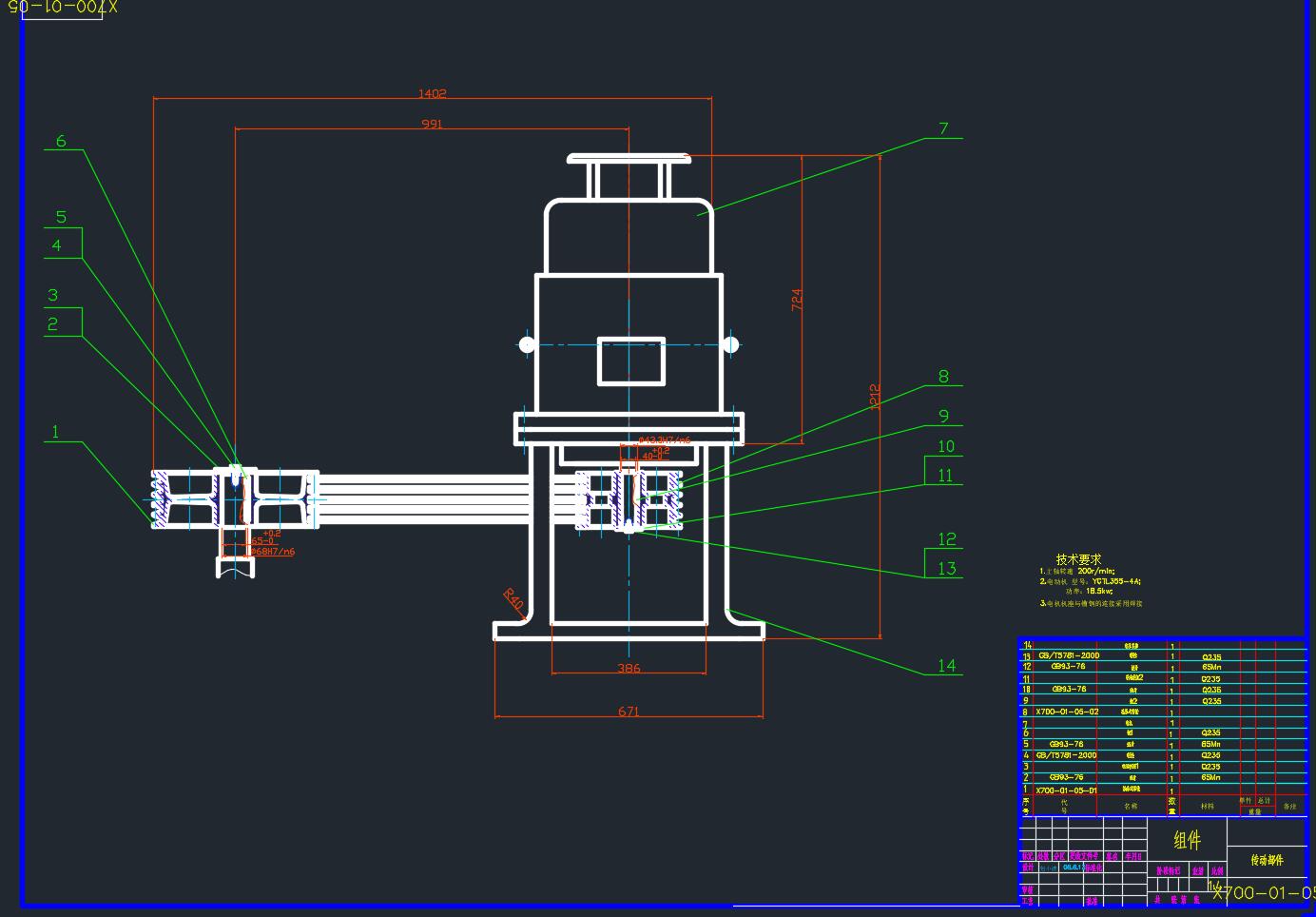Select part callout number 8

(x=943, y=377)
